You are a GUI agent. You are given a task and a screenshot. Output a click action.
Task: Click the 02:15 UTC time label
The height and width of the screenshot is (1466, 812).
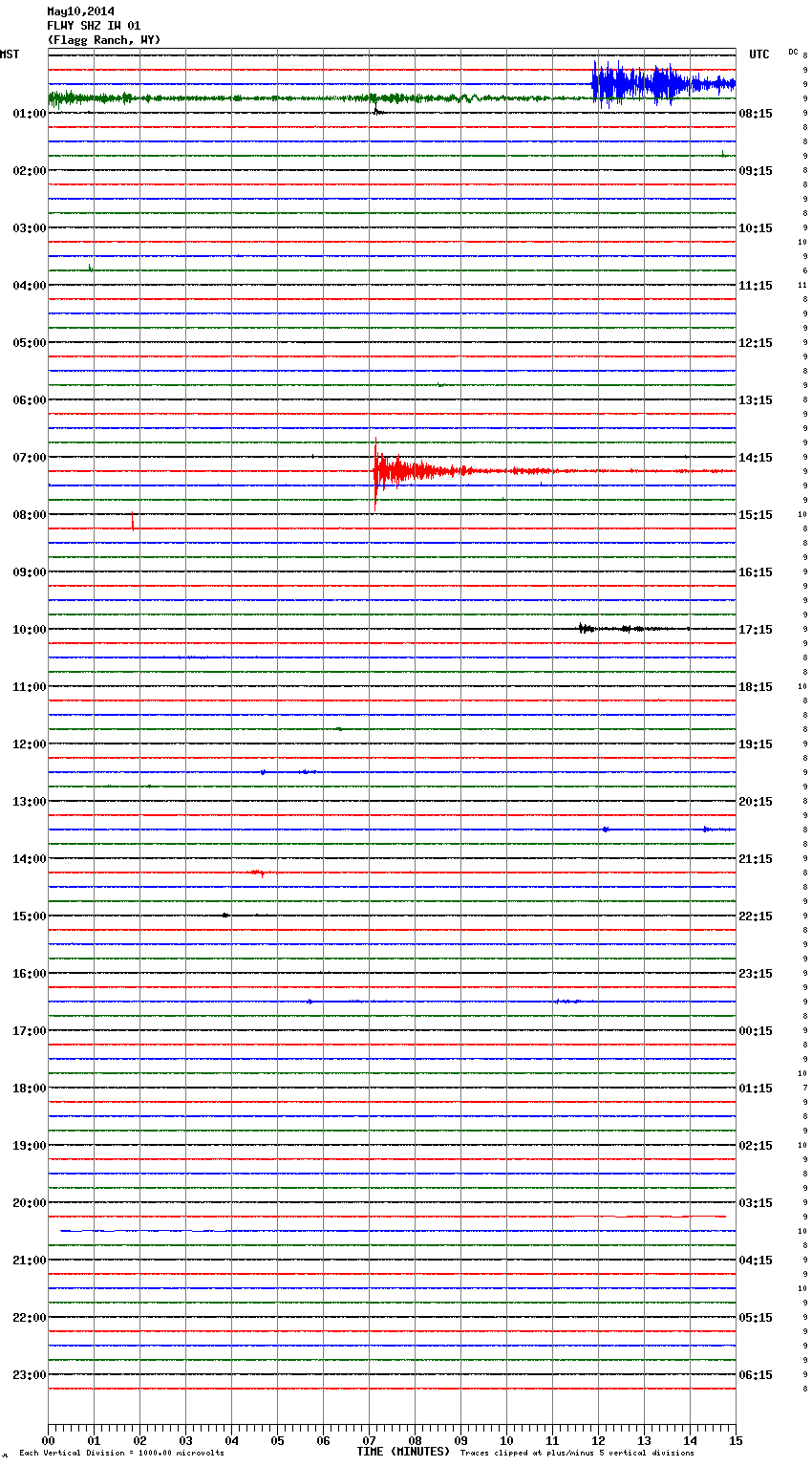pyautogui.click(x=756, y=1146)
